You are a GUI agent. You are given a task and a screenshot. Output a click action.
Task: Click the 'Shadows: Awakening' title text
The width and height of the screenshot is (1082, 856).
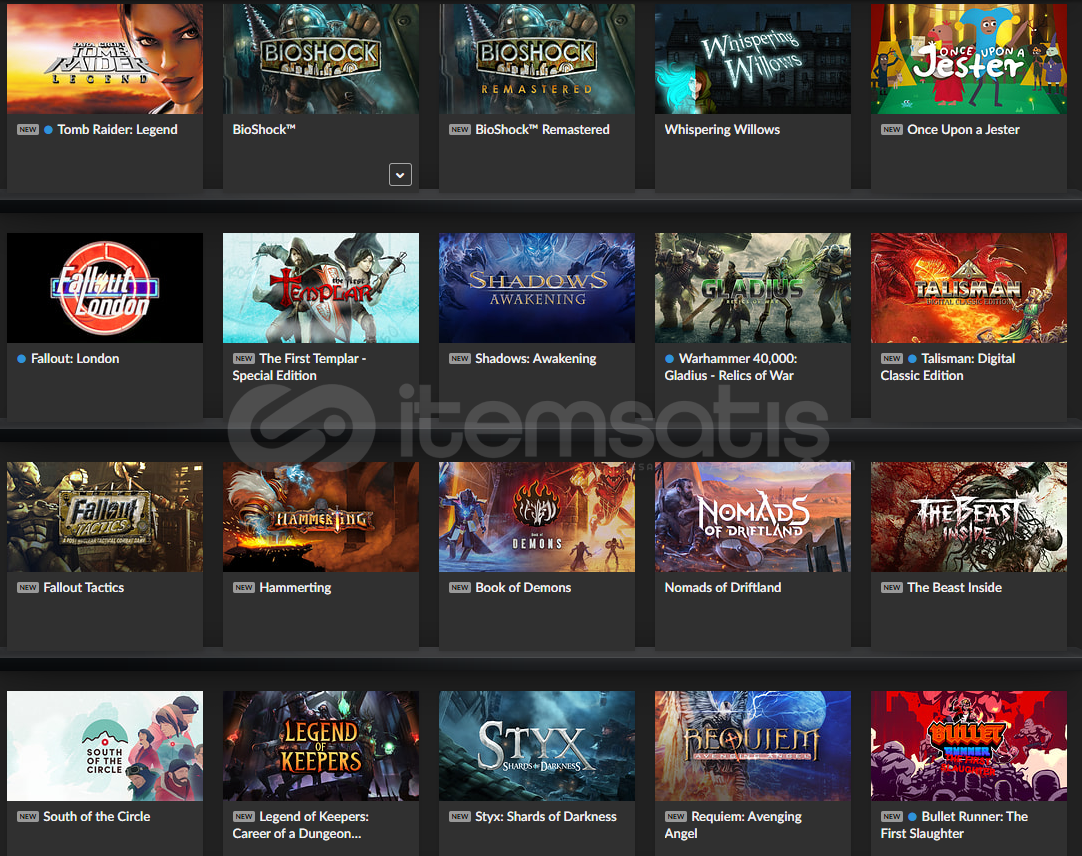tap(535, 359)
